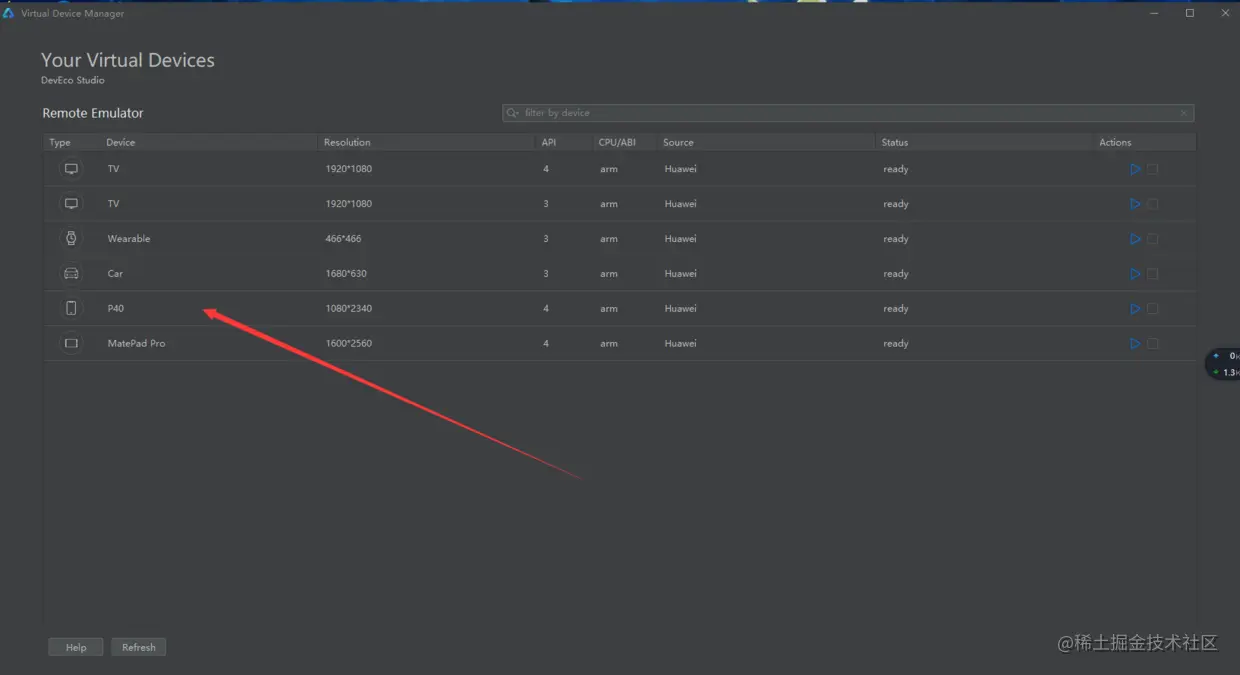Run the P40 emulator using its play icon
This screenshot has width=1240, height=675.
point(1135,309)
